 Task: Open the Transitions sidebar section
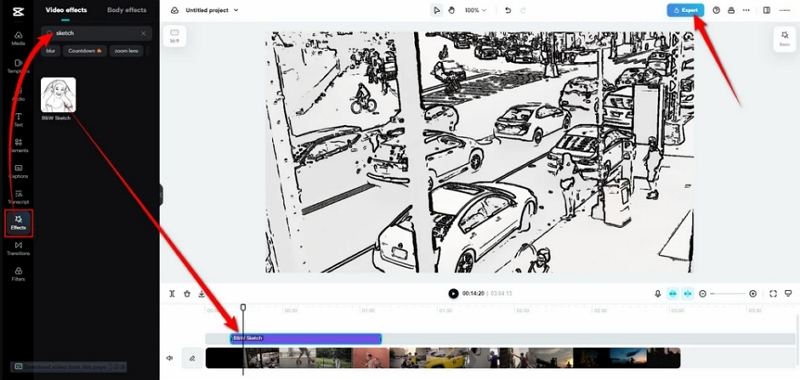pos(18,248)
